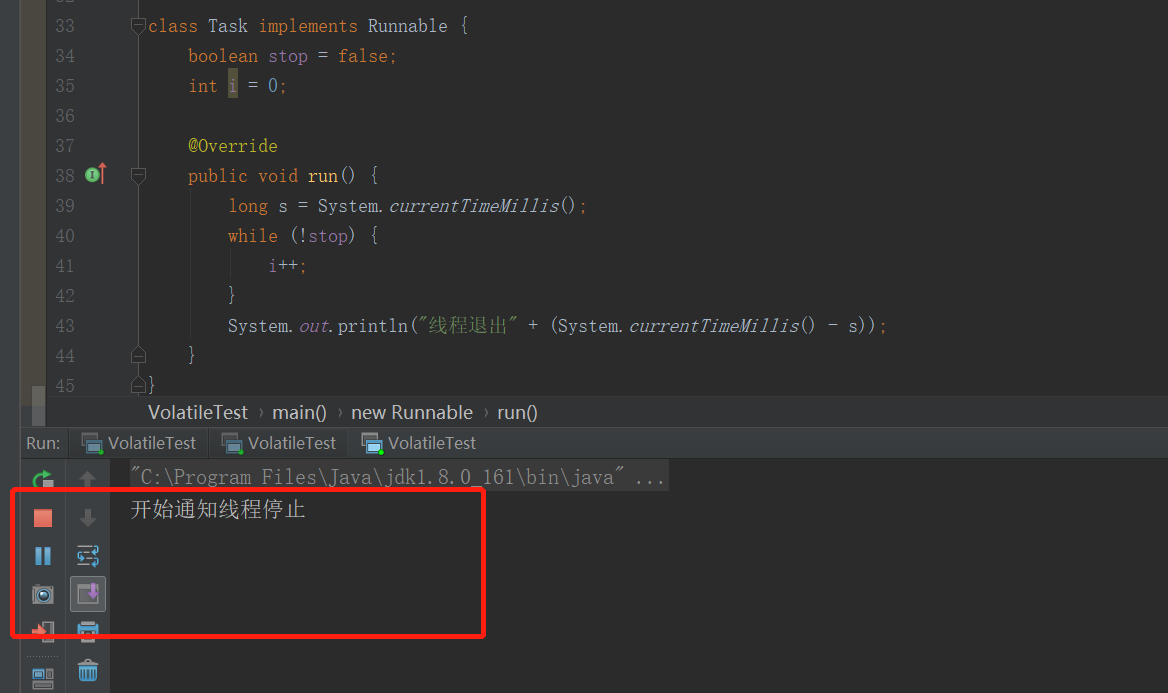This screenshot has height=693, width=1168.
Task: Click the restore layout icon
Action: 43,678
